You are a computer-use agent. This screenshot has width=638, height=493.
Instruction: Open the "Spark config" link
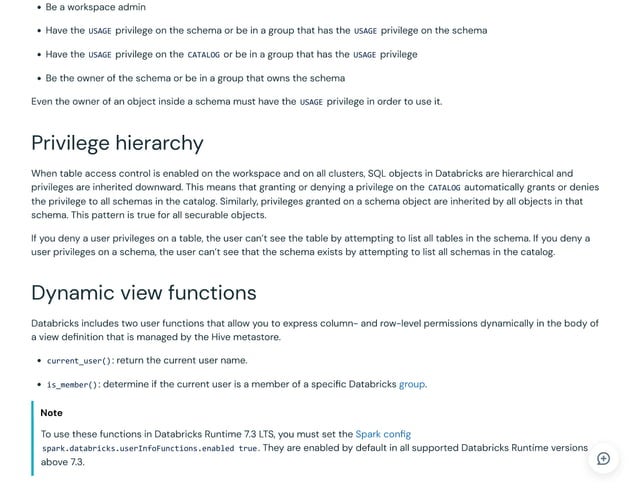coord(383,434)
